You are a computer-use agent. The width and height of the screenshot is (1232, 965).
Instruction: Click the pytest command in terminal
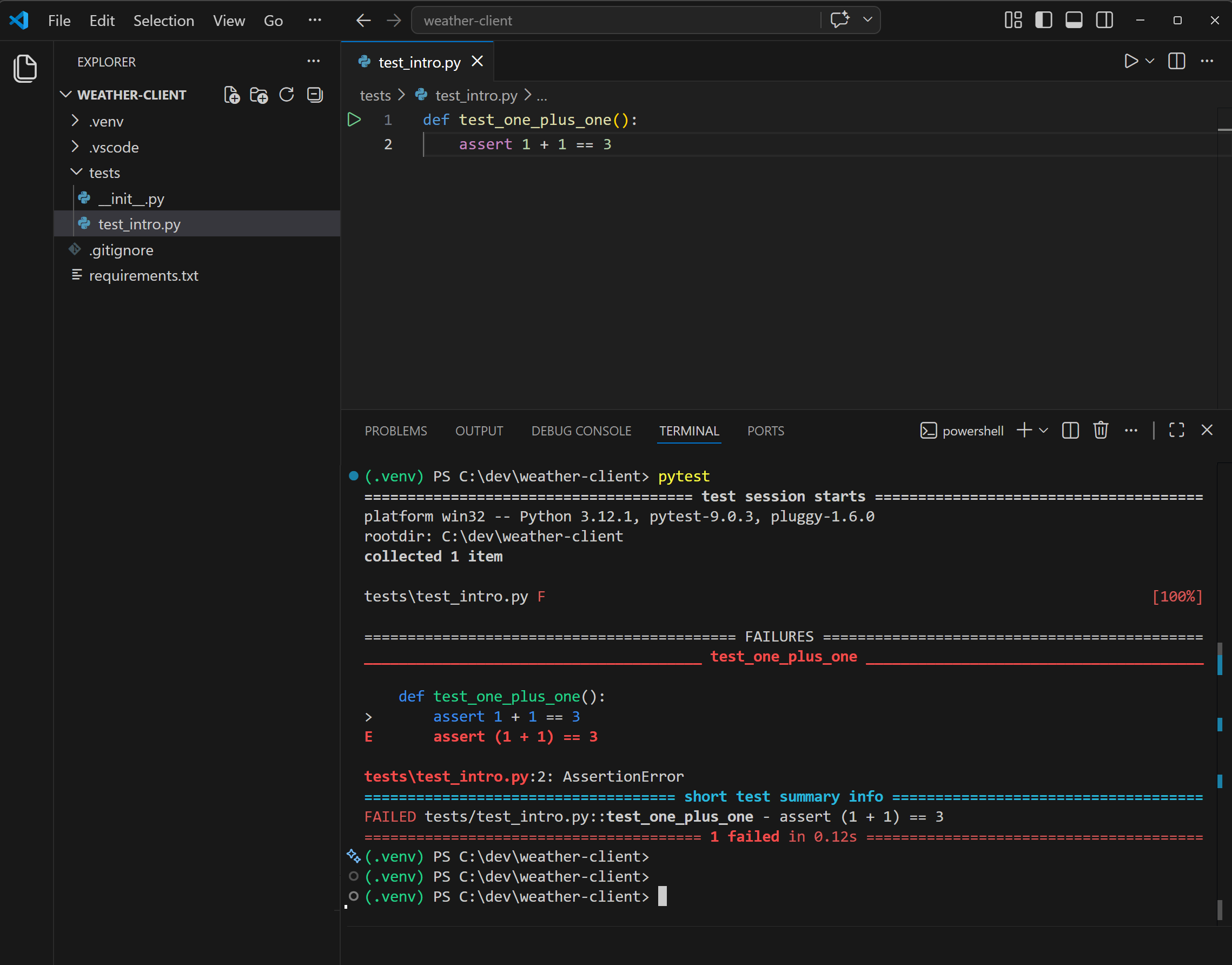pos(684,477)
